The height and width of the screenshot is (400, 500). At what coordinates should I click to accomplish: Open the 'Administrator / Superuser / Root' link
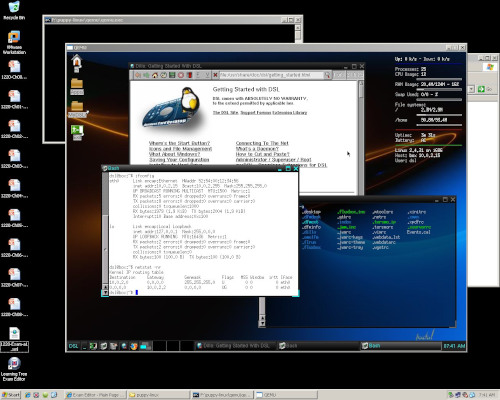(x=273, y=160)
